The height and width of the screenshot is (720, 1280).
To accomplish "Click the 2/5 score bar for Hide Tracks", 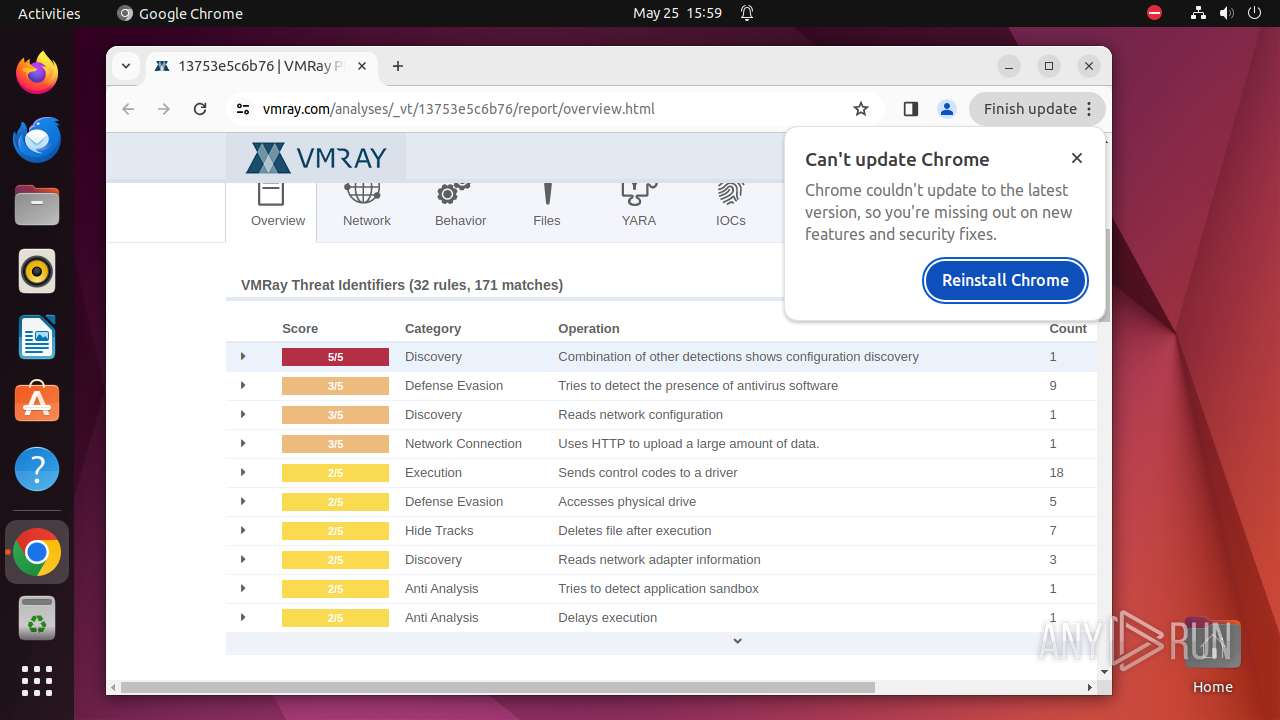I will point(335,531).
